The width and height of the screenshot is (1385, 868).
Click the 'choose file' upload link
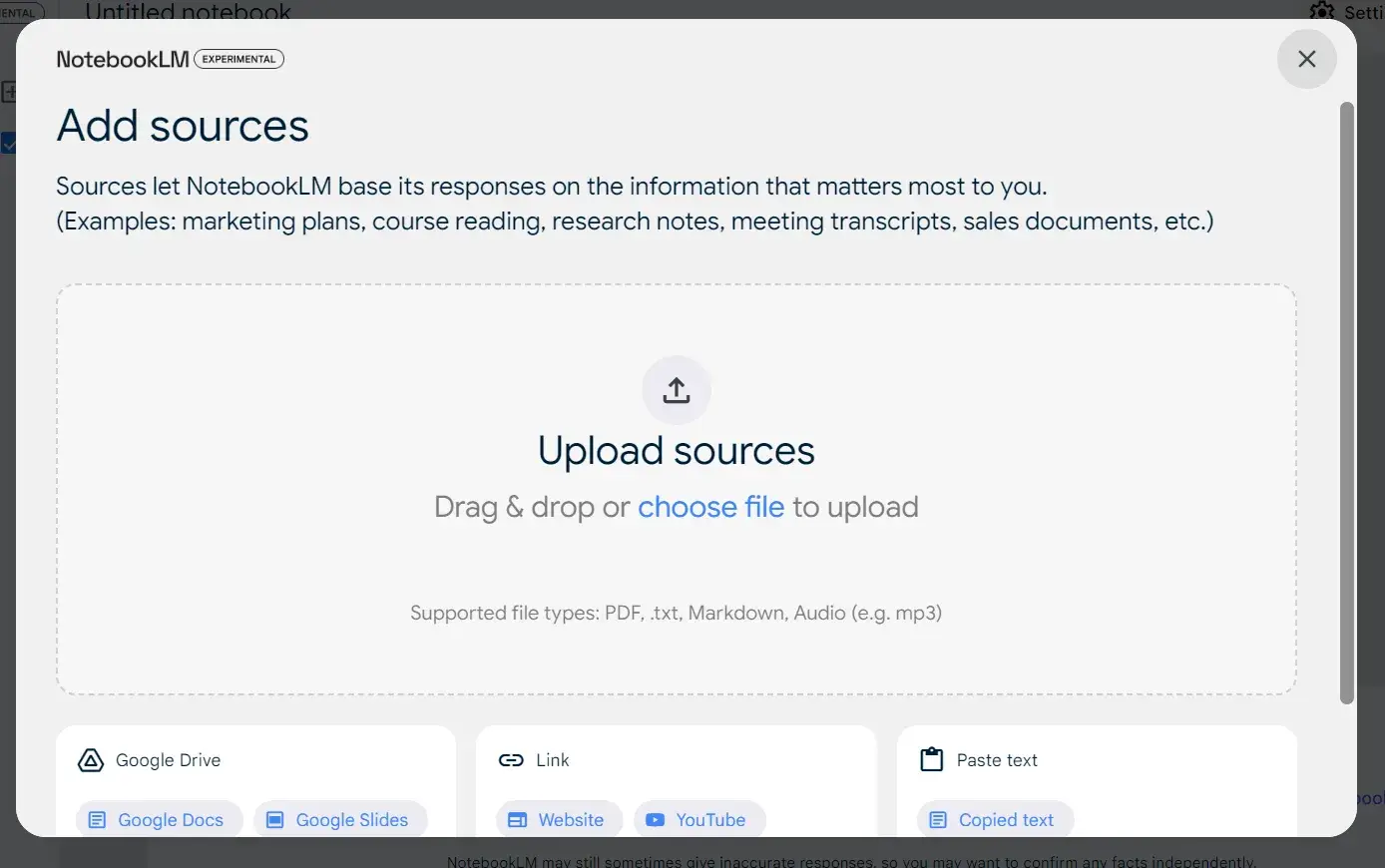click(710, 507)
